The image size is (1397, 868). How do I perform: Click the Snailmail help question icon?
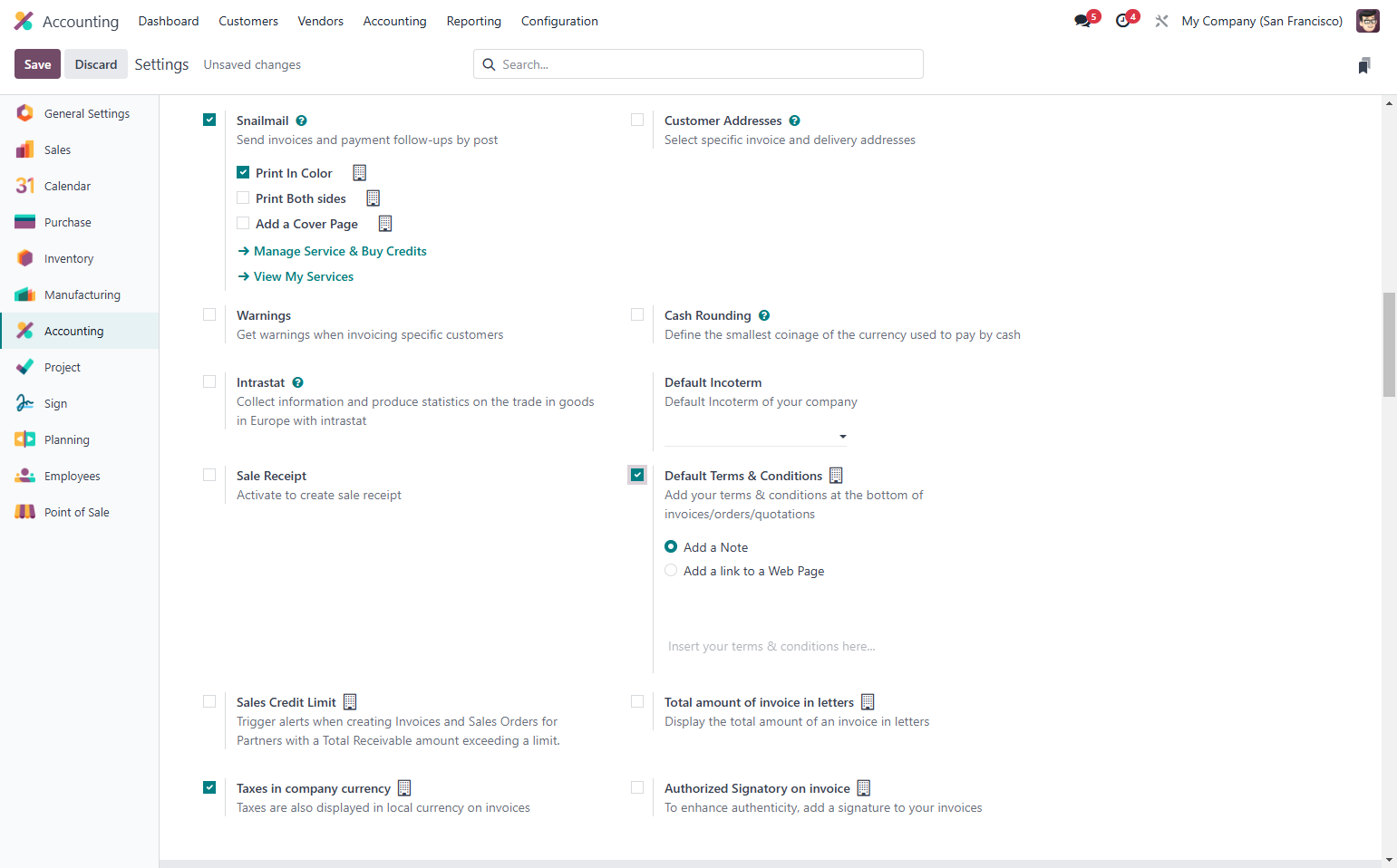301,121
